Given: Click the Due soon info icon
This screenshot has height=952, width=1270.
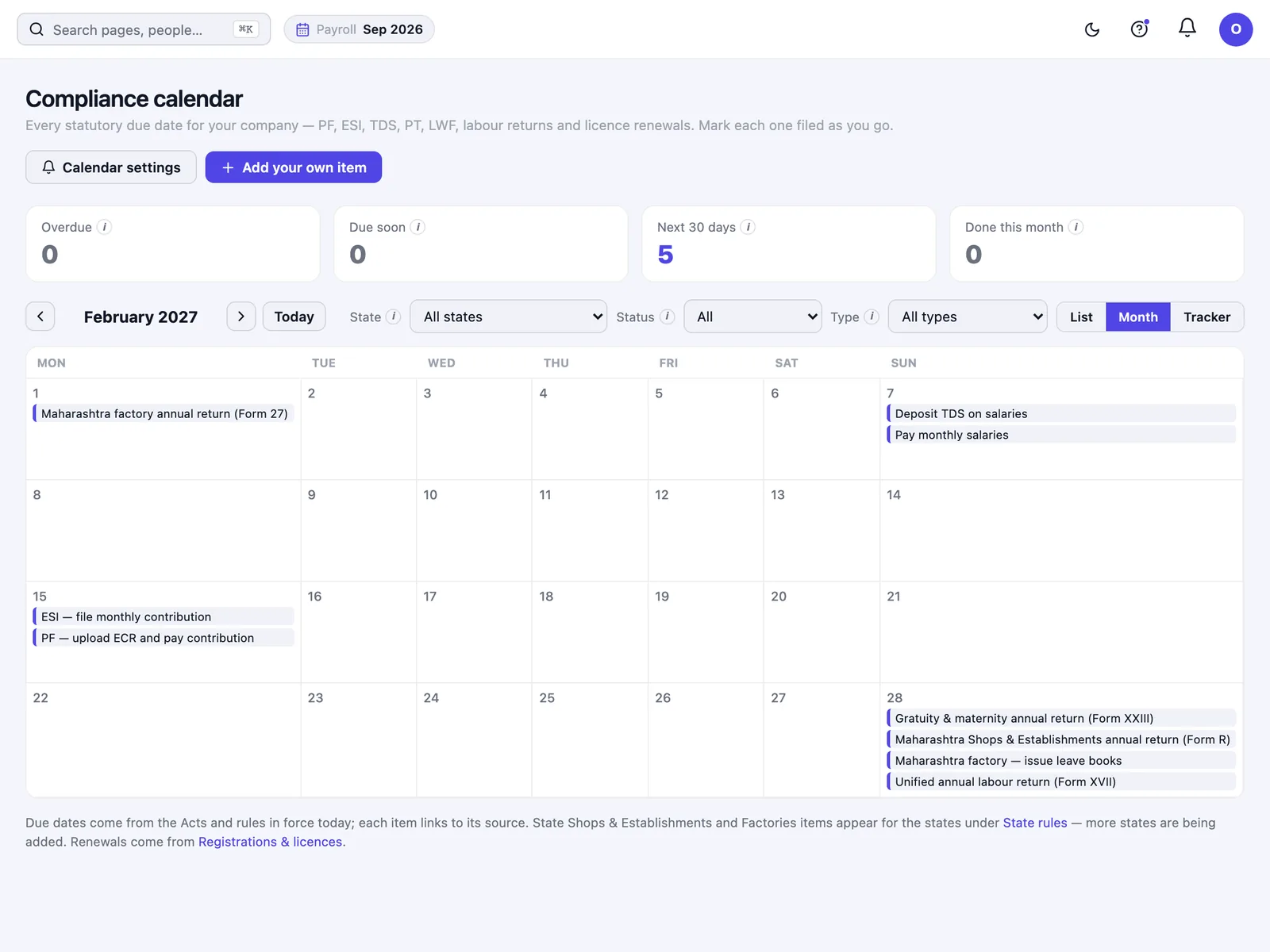Looking at the screenshot, I should pos(418,227).
